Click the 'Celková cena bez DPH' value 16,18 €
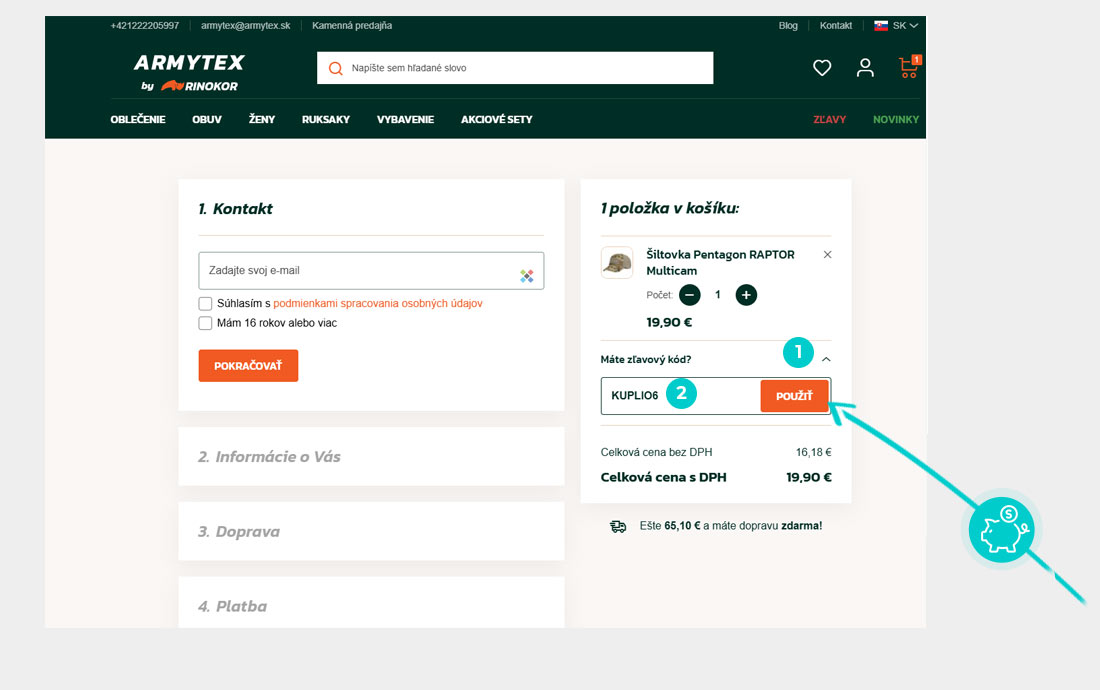The image size is (1100, 690). tap(814, 452)
